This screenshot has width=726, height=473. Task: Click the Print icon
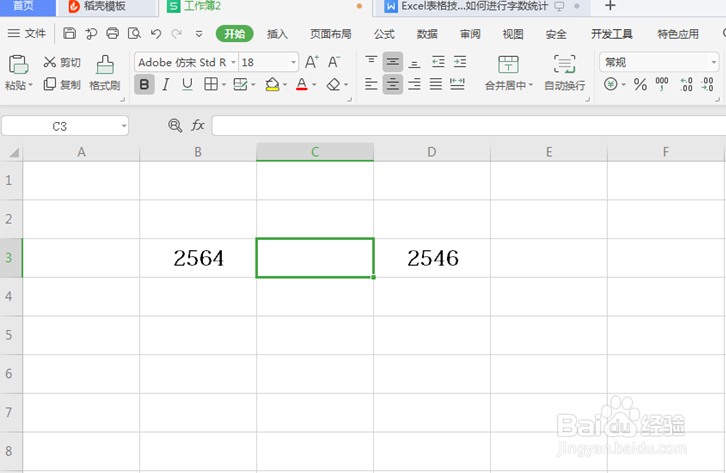[x=113, y=33]
